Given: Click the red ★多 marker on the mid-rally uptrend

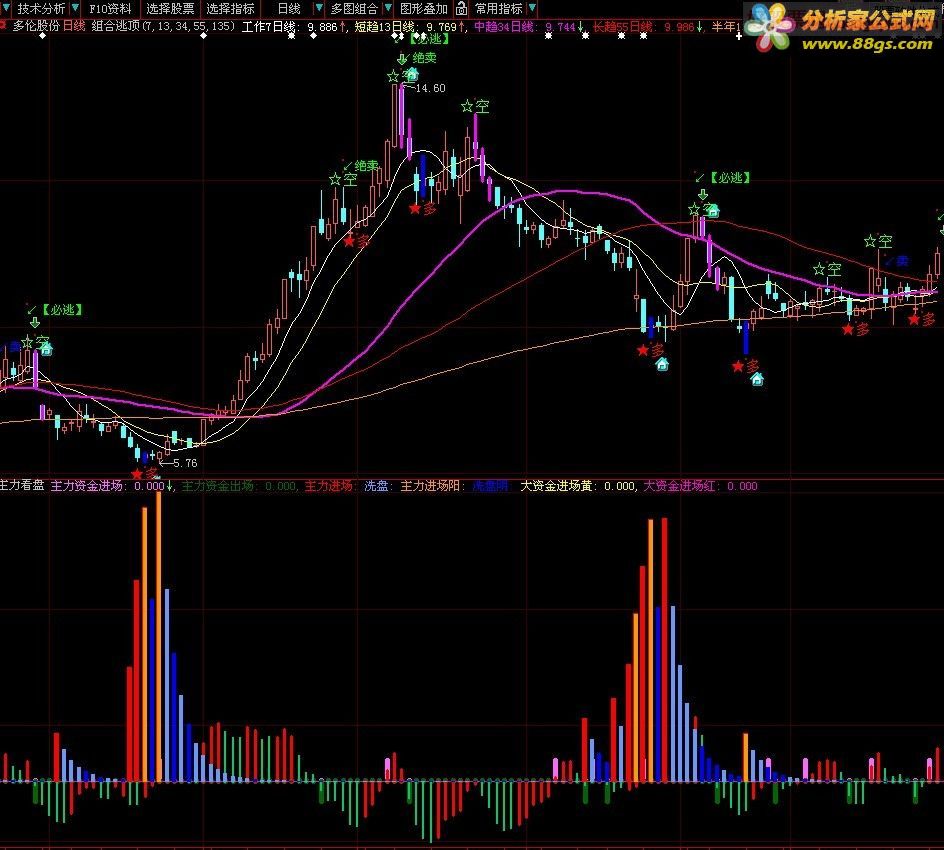Looking at the screenshot, I should coord(356,241).
